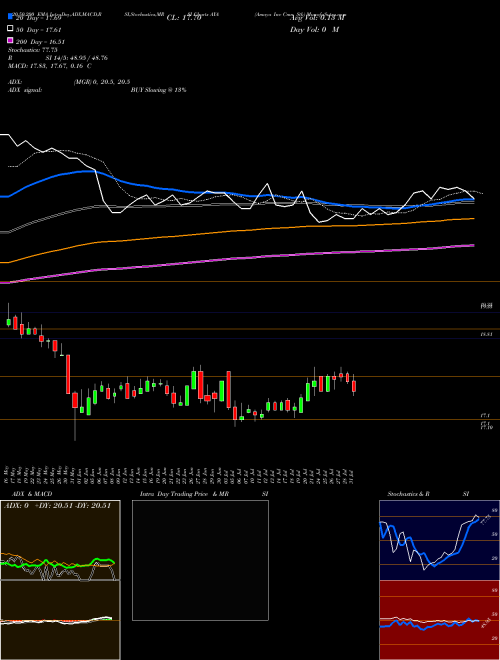Click the '(MGR) 0, 20.5, 20.5' ADX values
Screen dimensions: 500x660
(101, 82)
